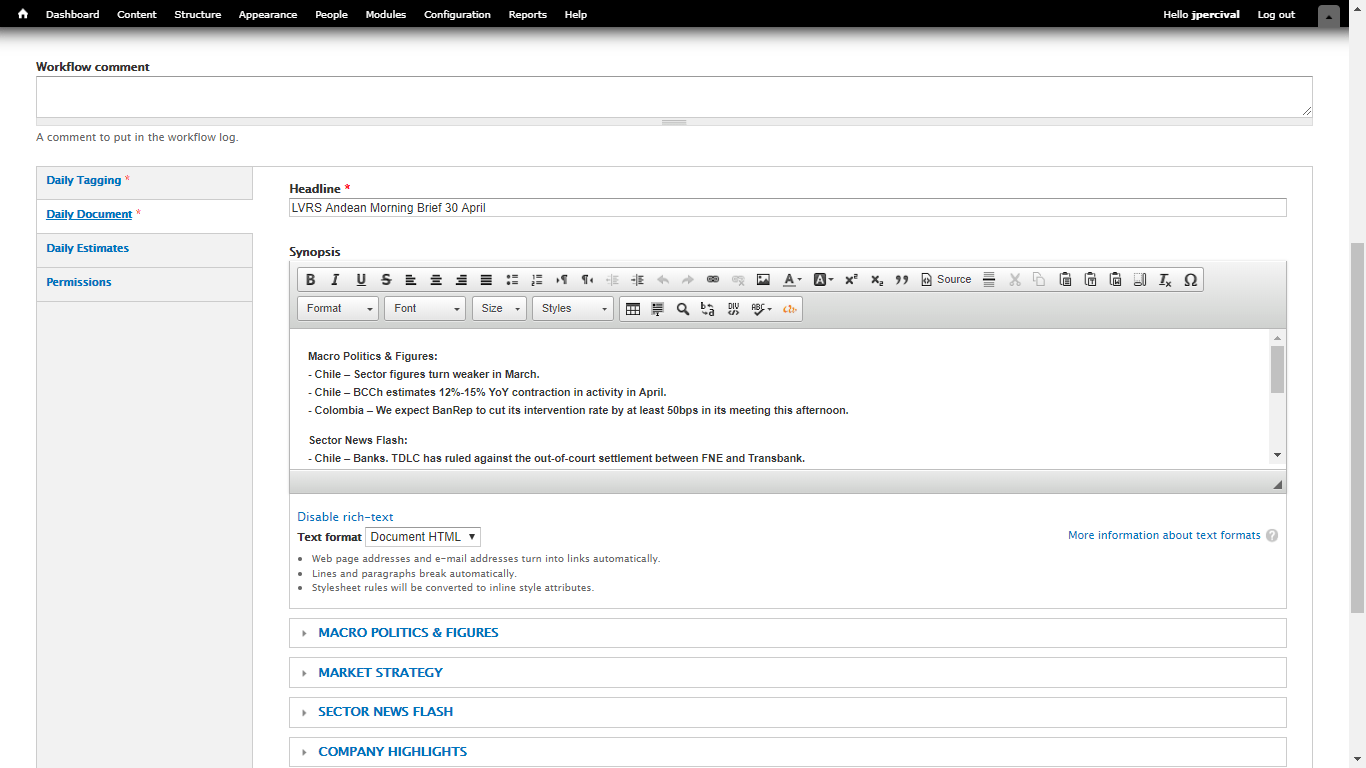Image resolution: width=1366 pixels, height=768 pixels.
Task: Apply strikethrough to the text
Action: point(386,280)
